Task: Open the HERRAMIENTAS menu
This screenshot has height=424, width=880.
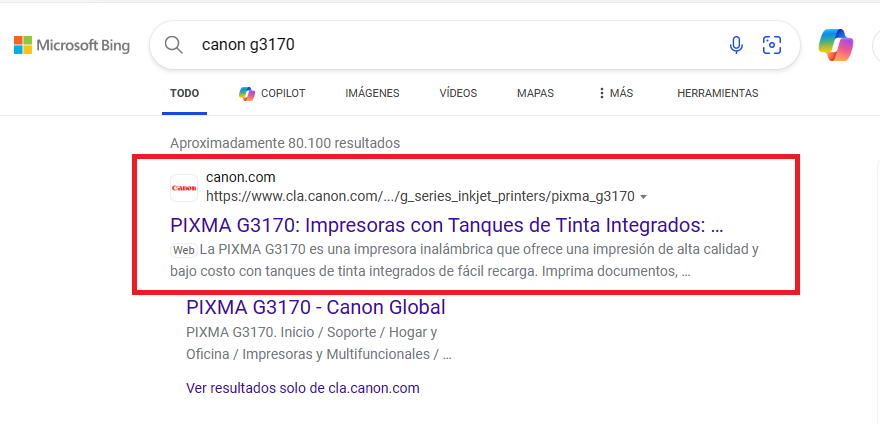Action: 717,93
